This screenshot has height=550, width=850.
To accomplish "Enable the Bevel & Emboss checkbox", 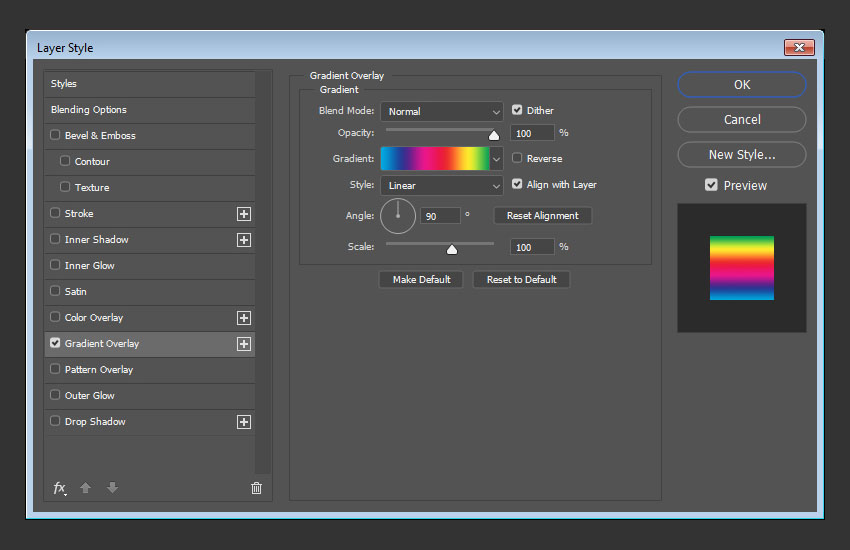I will point(55,134).
